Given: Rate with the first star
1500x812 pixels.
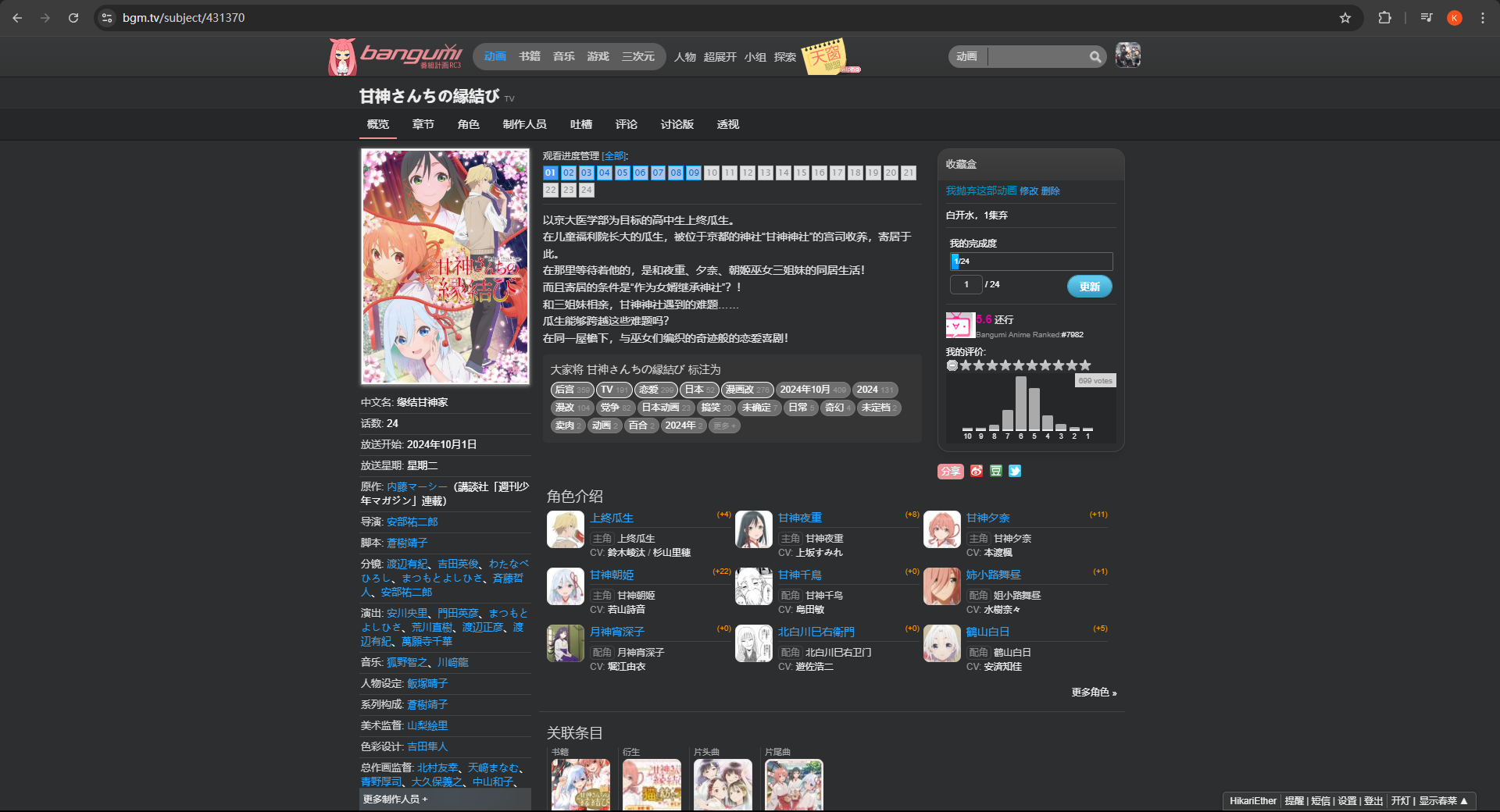Looking at the screenshot, I should (966, 365).
